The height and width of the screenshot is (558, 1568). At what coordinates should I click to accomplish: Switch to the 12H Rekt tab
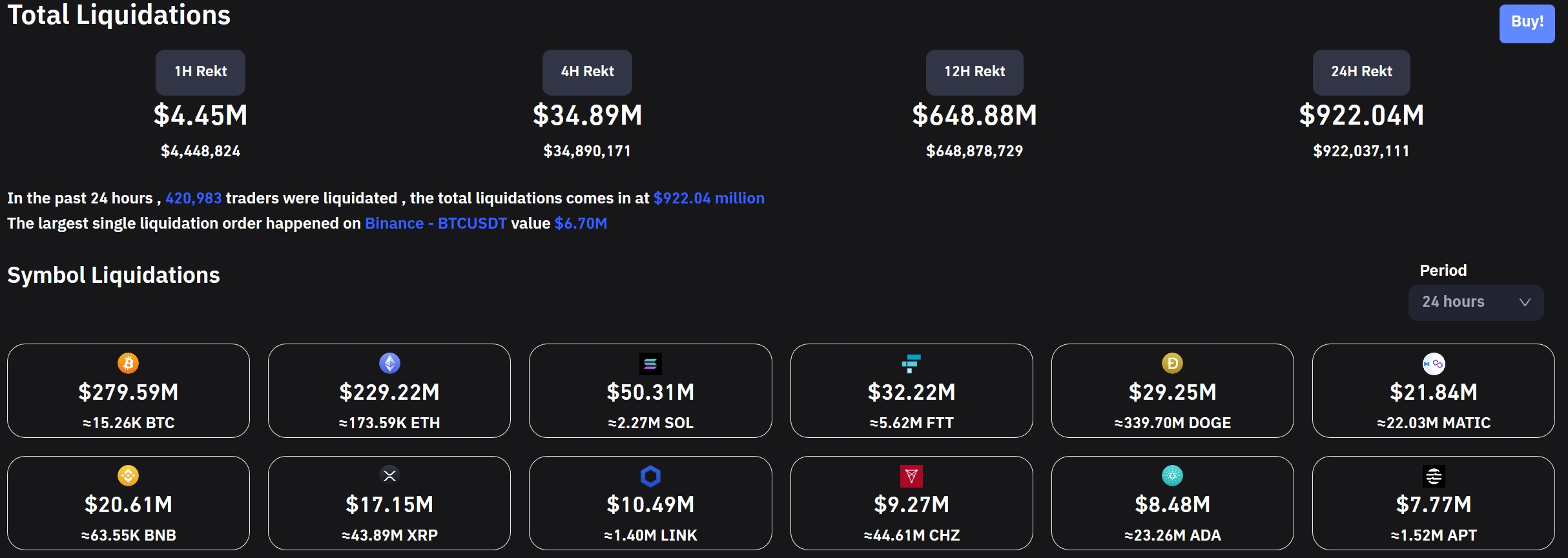pos(975,72)
